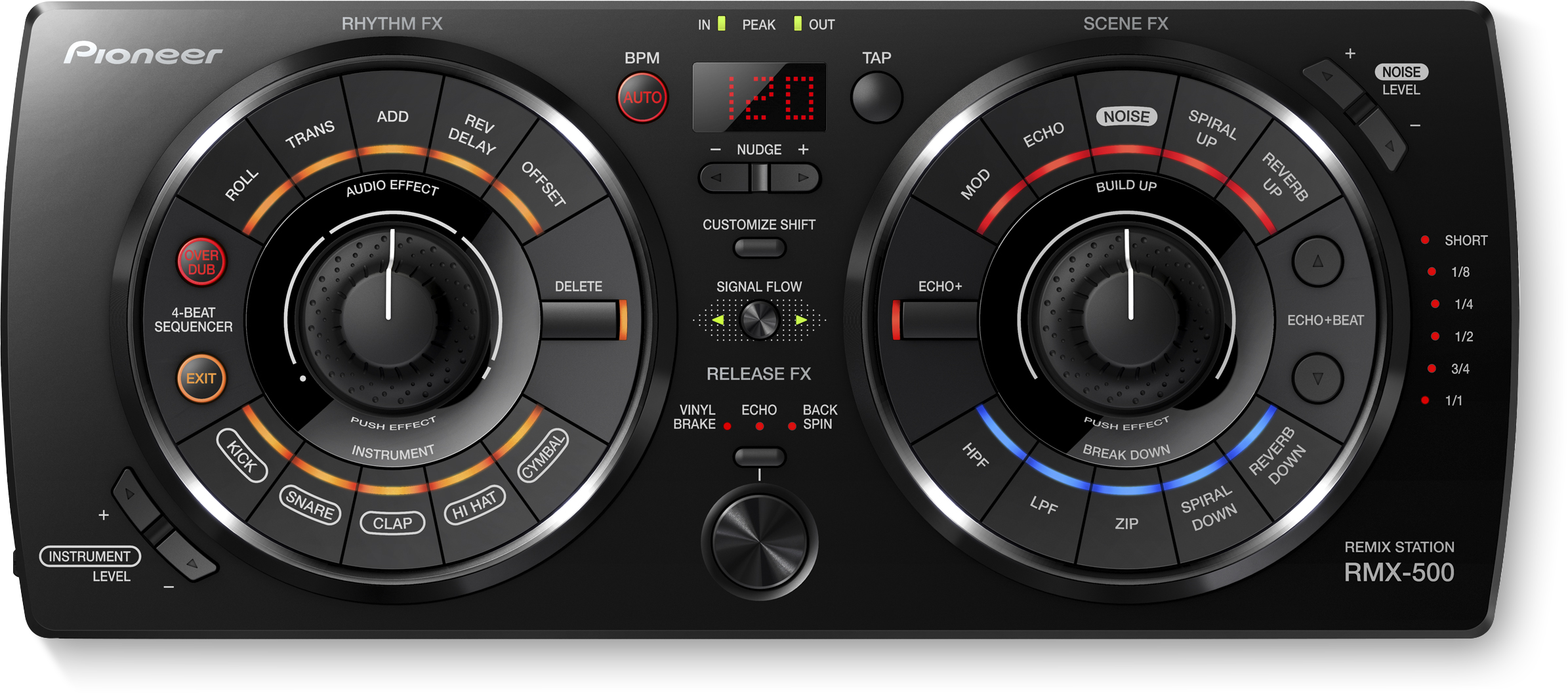Toggle the OVERDUB sequencer button

click(x=201, y=261)
